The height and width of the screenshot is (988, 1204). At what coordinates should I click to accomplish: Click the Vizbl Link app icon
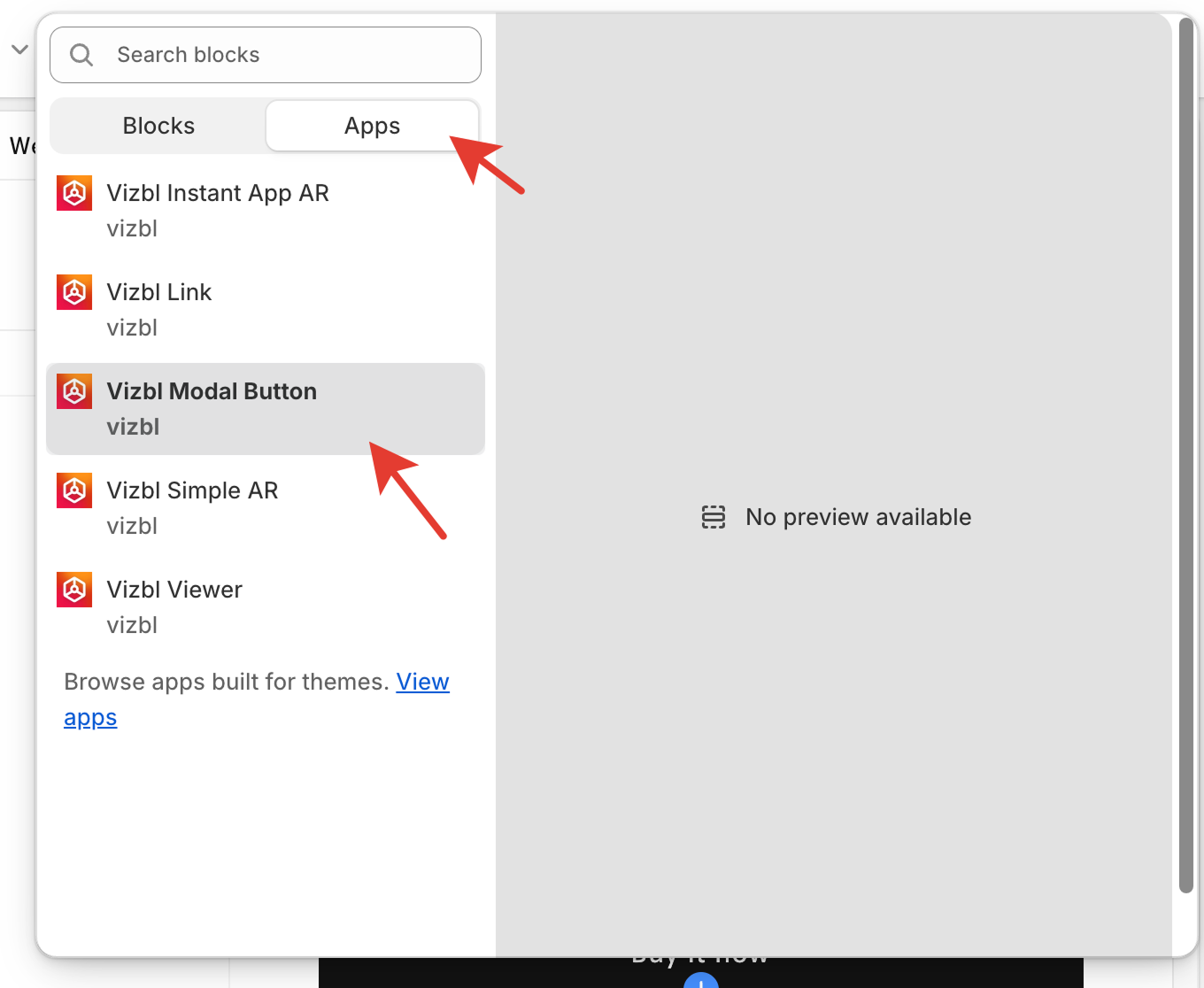(x=74, y=292)
